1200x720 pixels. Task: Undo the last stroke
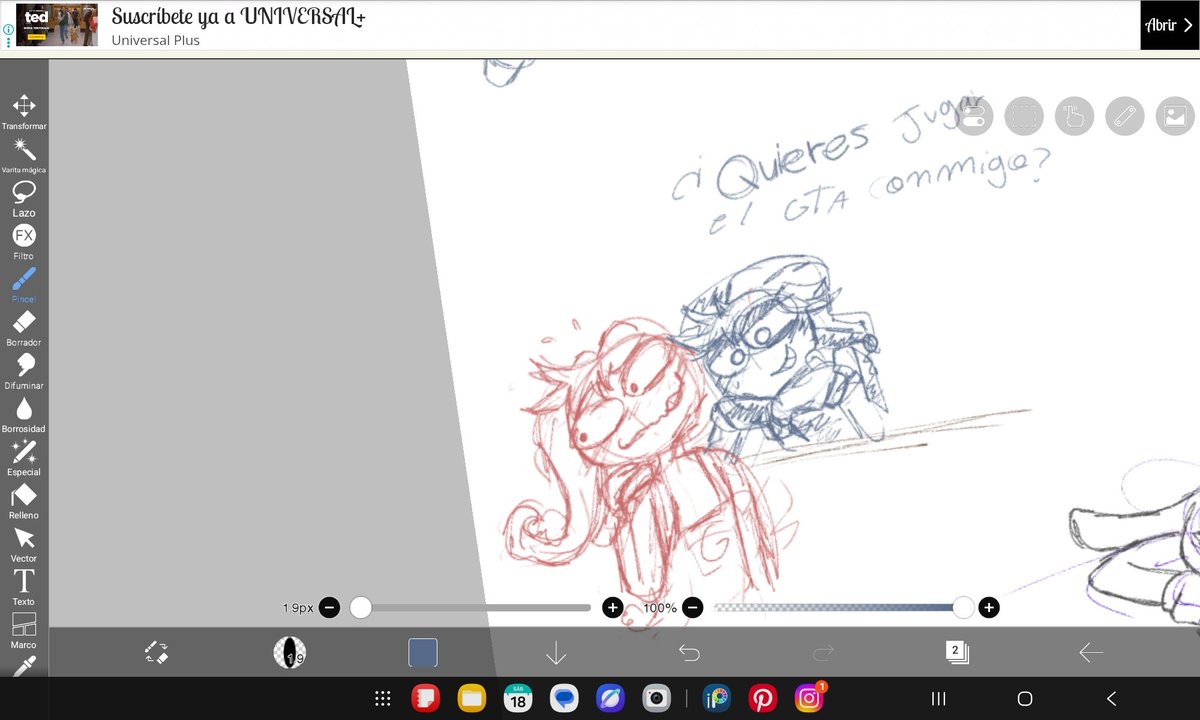click(689, 653)
